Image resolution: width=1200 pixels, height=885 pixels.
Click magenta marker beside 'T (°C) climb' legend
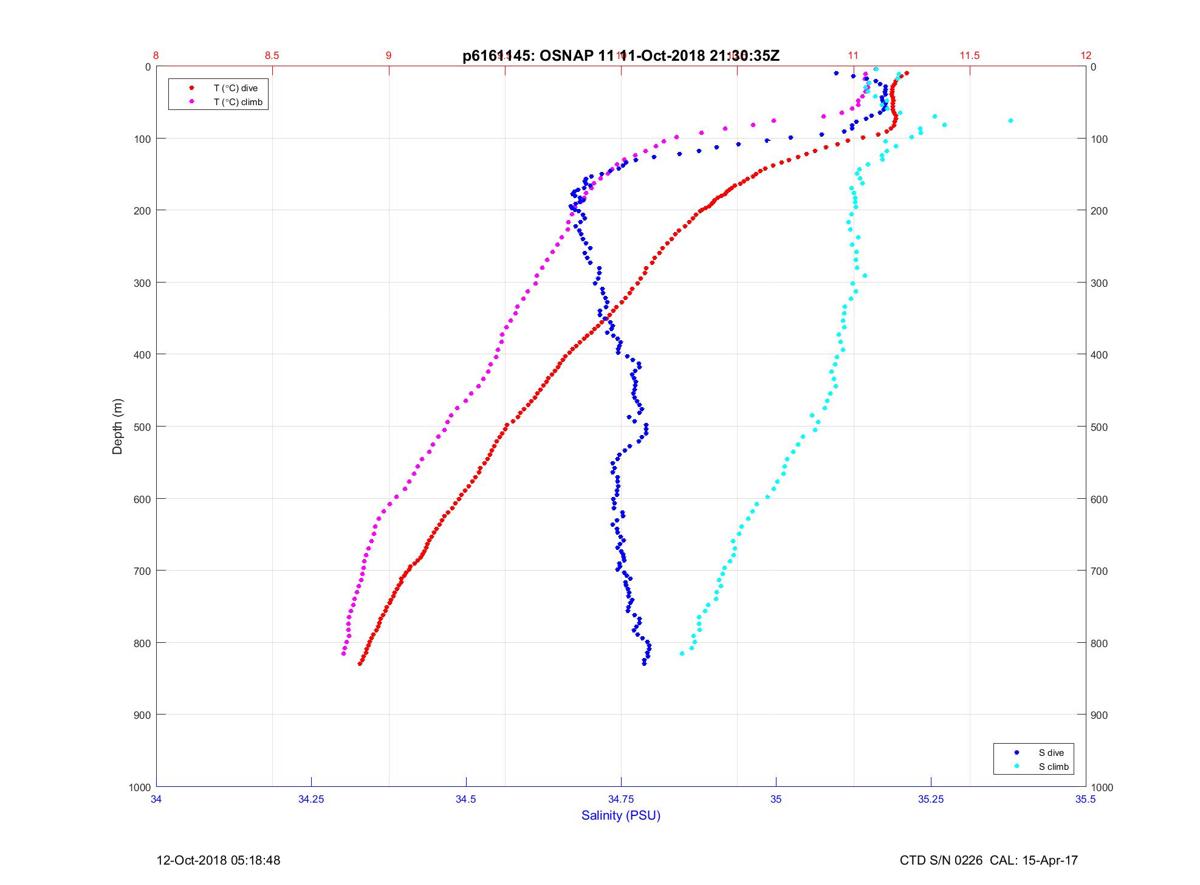coord(191,102)
